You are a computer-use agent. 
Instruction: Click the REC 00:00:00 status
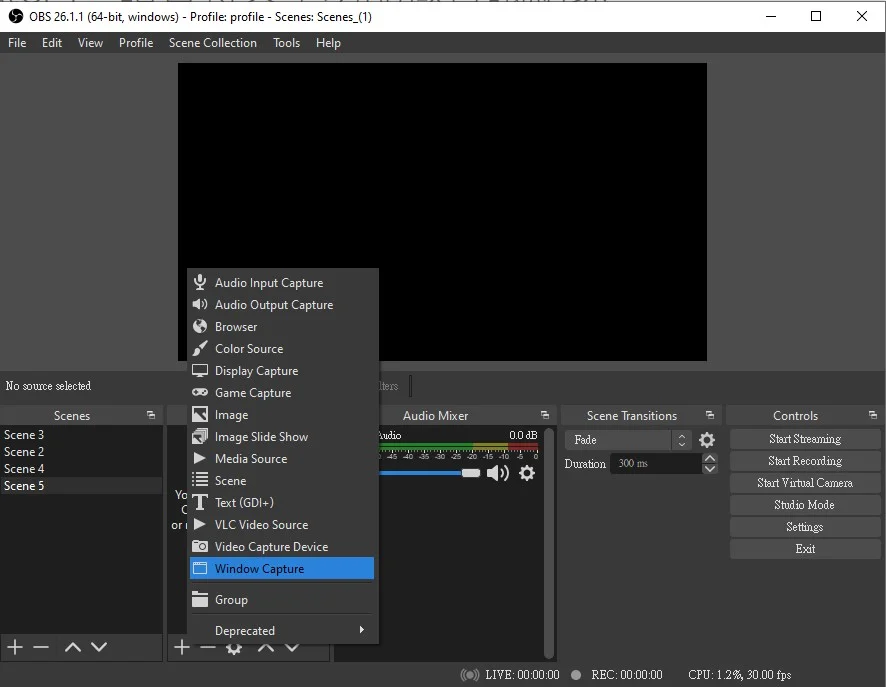click(x=627, y=675)
